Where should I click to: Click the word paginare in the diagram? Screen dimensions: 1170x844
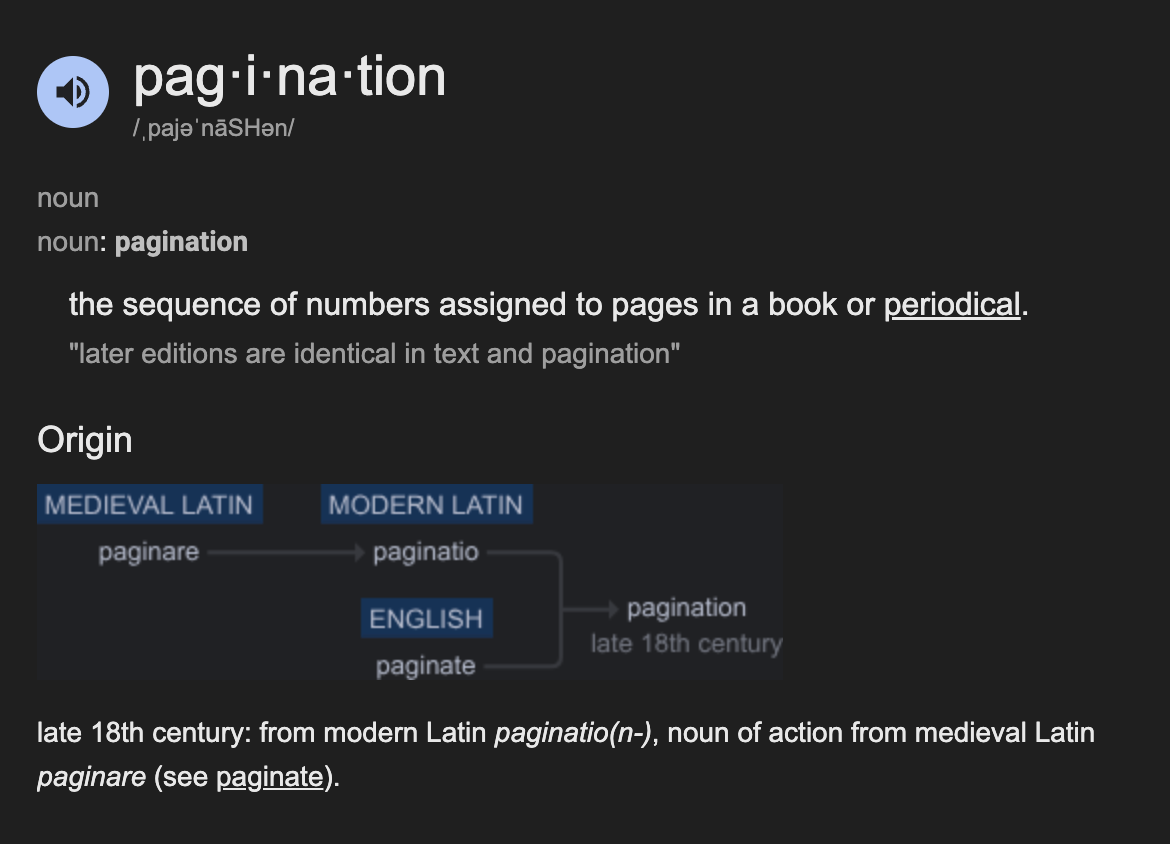click(x=150, y=551)
